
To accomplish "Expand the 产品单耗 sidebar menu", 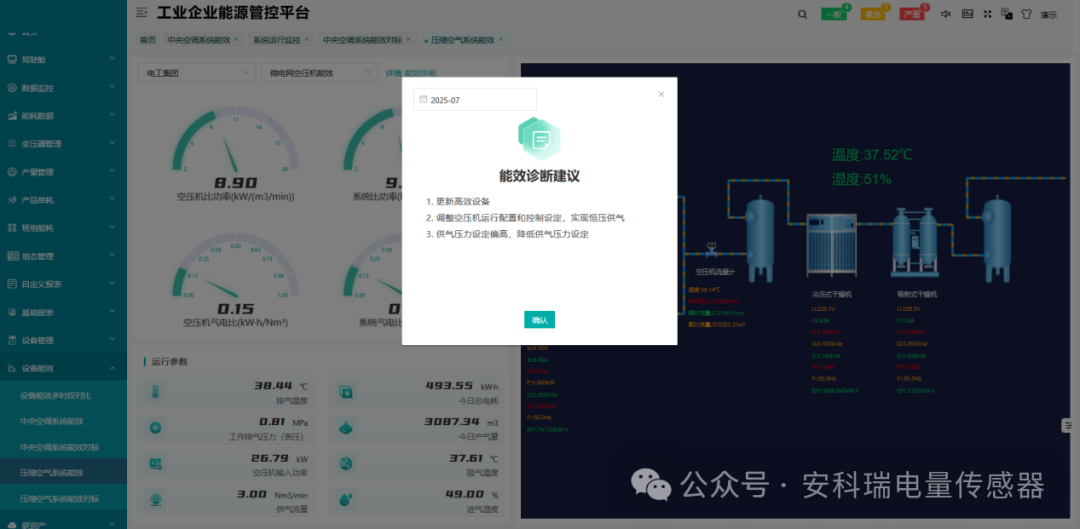I will [x=63, y=200].
